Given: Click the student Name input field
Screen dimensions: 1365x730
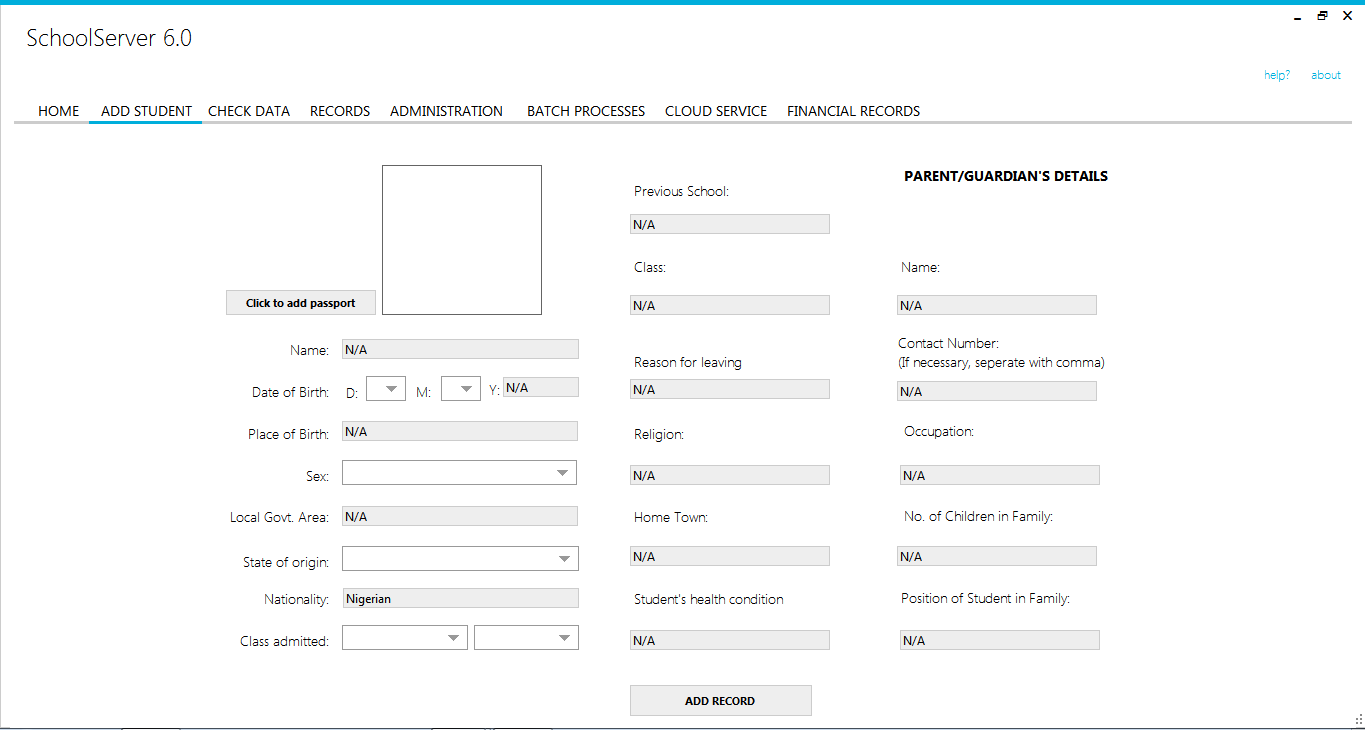Looking at the screenshot, I should point(459,349).
